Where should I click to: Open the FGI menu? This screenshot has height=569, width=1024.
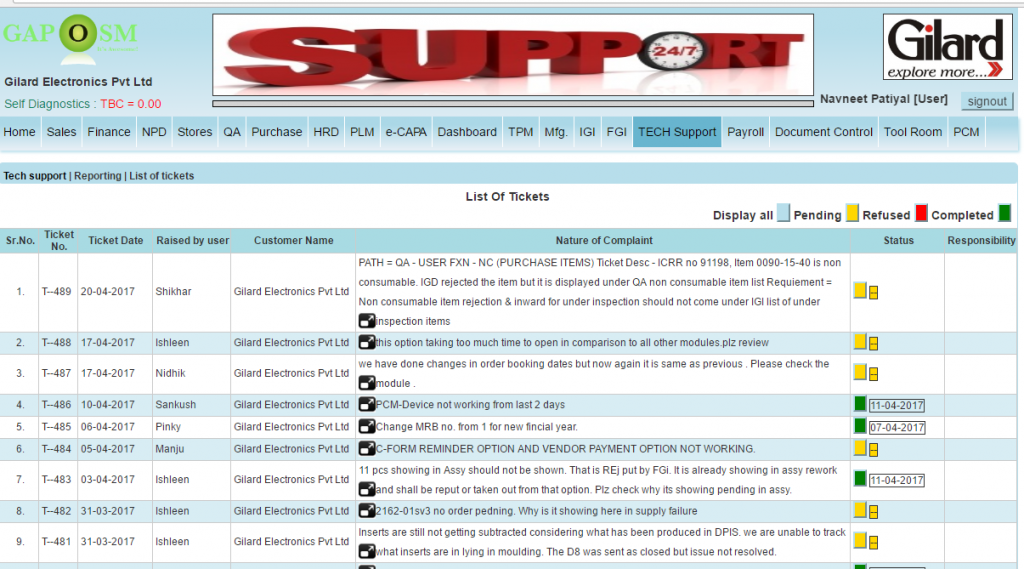click(x=616, y=132)
